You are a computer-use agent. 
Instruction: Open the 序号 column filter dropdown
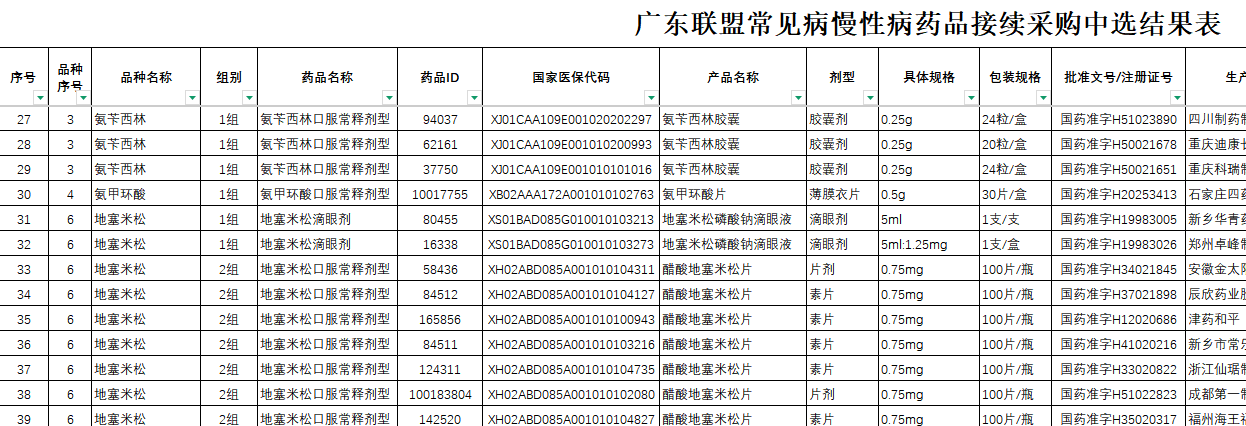click(x=40, y=98)
